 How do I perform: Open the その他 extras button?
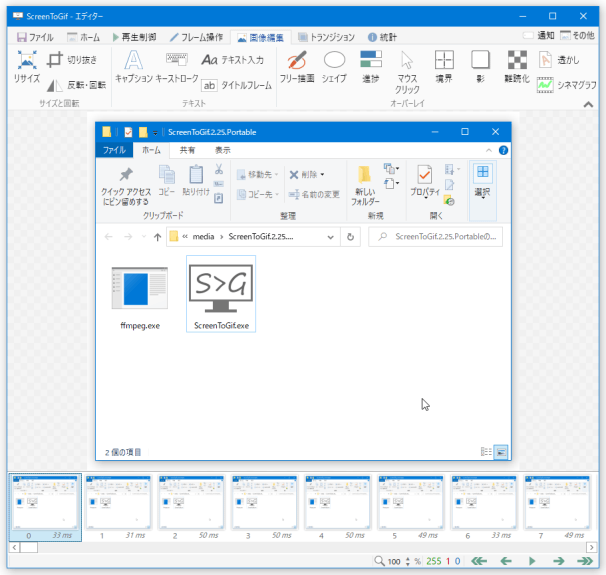[x=579, y=35]
